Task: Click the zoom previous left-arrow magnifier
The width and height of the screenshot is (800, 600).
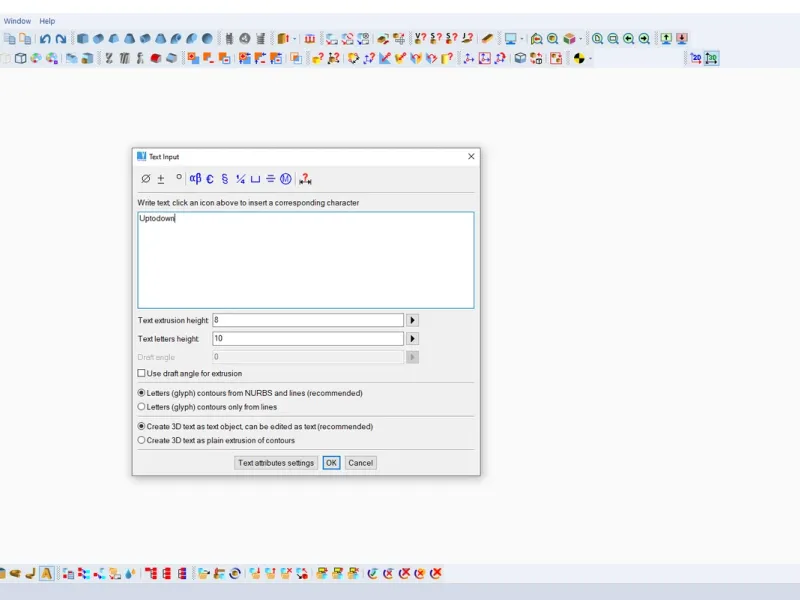Action: [629, 39]
